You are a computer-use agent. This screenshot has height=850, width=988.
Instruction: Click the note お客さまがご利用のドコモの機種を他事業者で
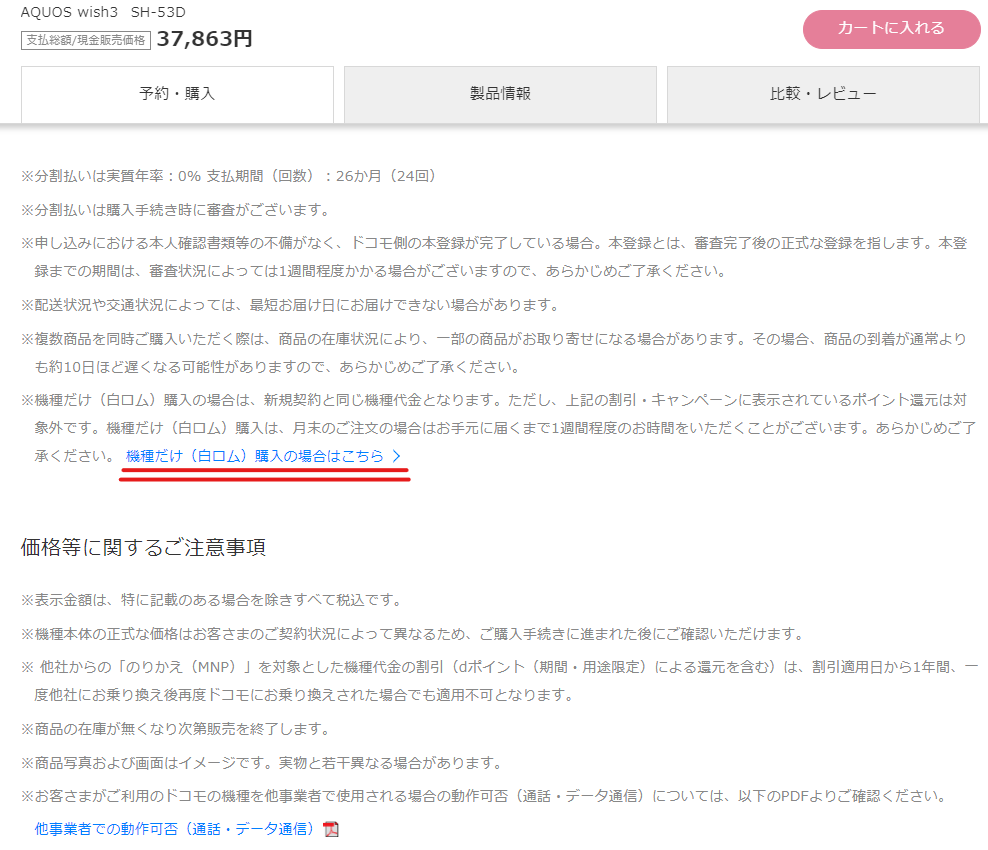coord(485,796)
